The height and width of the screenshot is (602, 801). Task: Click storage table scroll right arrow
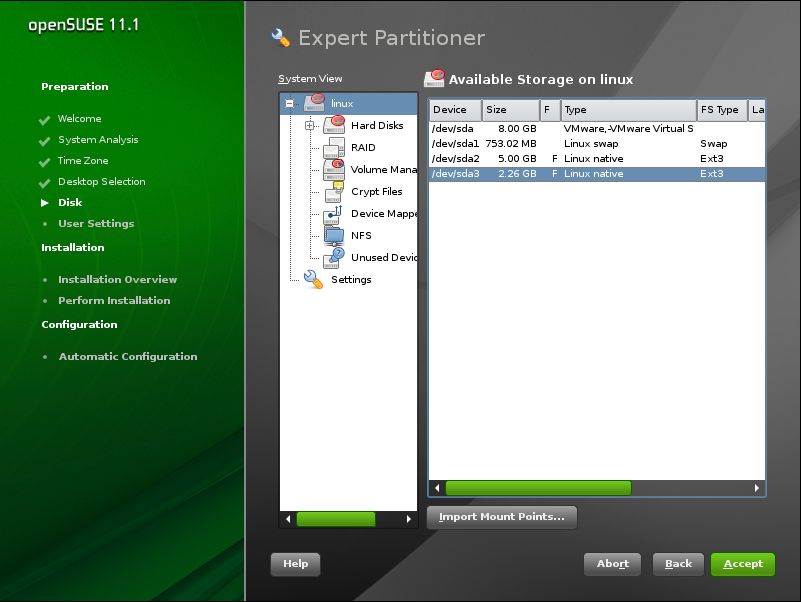[757, 488]
